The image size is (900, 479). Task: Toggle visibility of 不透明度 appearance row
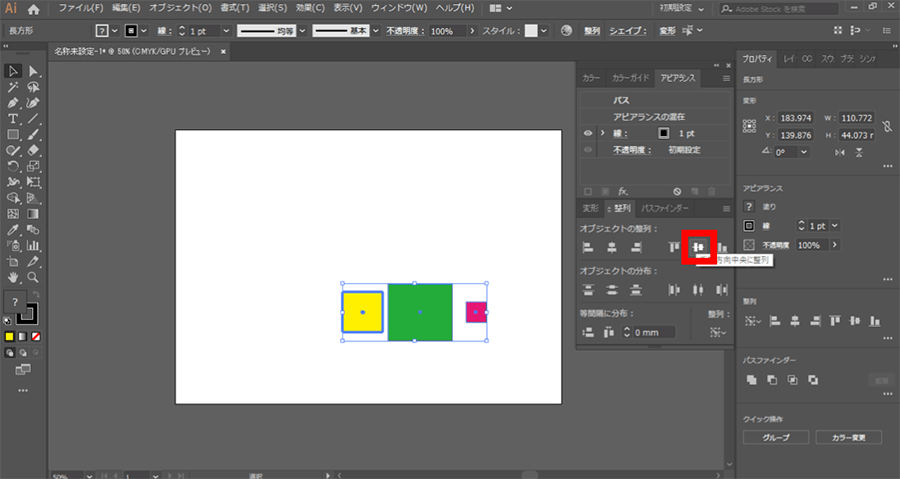(588, 150)
